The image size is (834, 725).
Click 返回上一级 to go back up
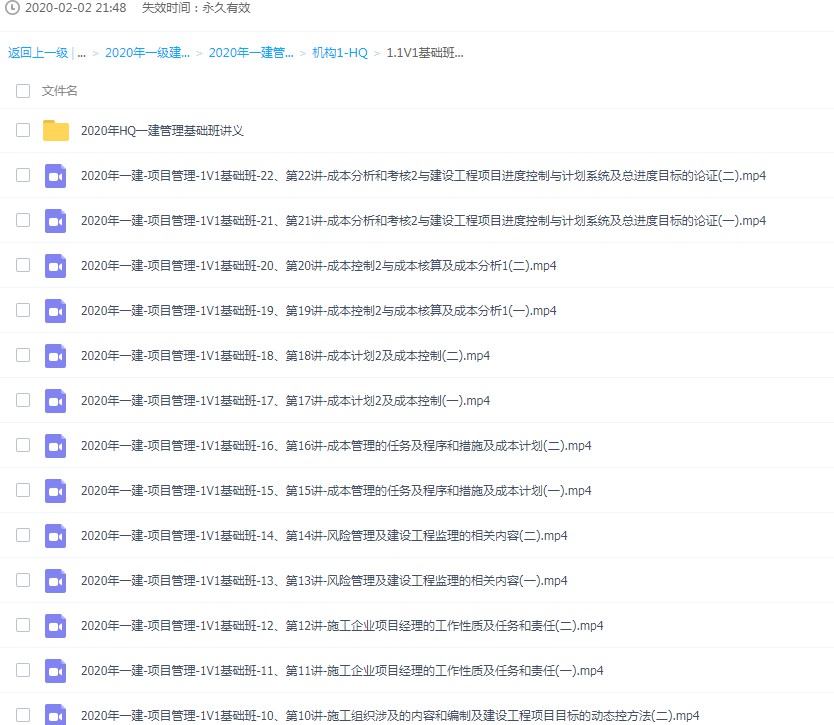[x=38, y=53]
